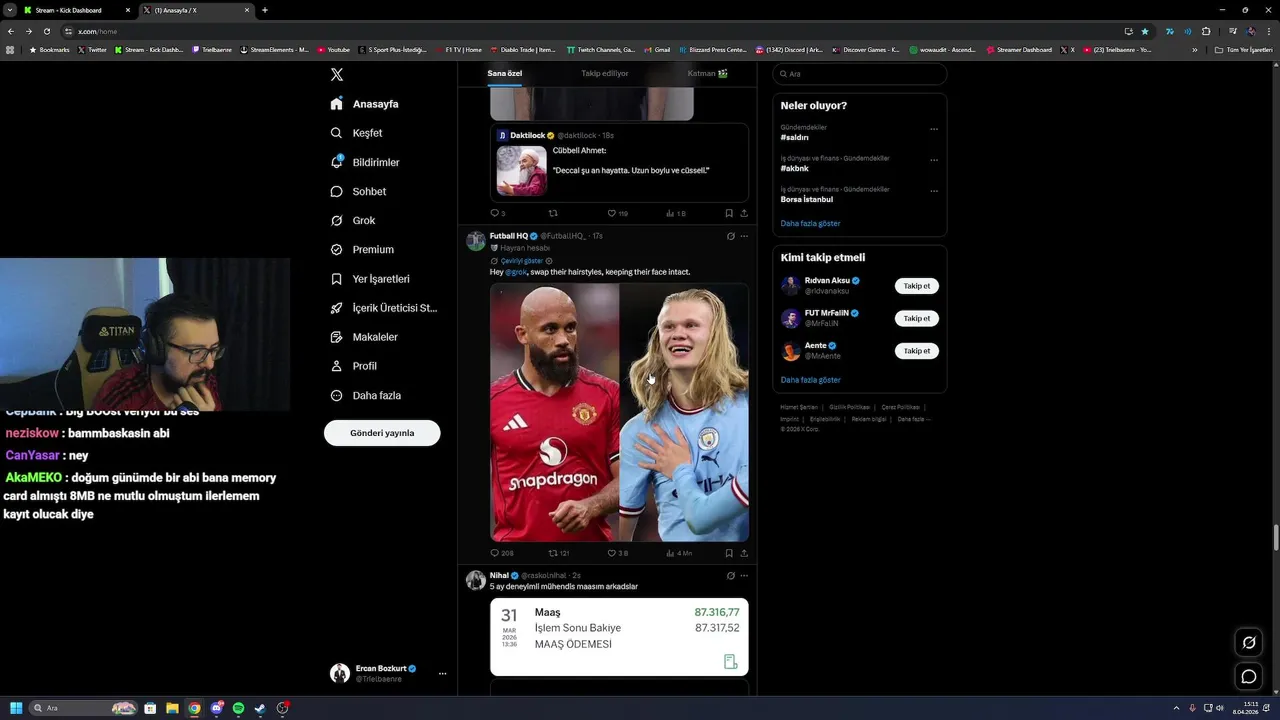Viewport: 1280px width, 720px height.
Task: Open Futball HQ profile avatar
Action: [476, 240]
